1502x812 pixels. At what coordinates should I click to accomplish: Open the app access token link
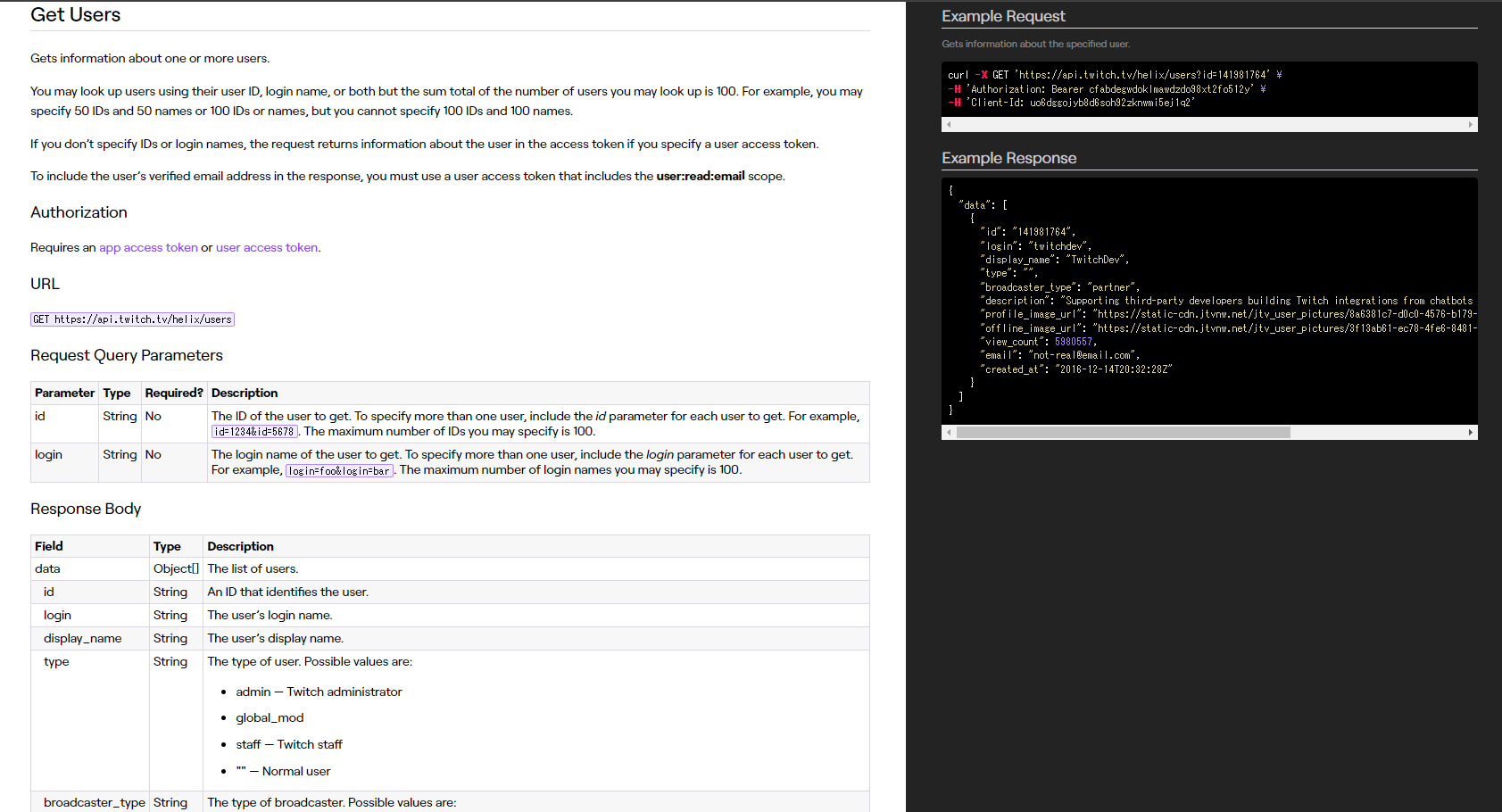[x=148, y=247]
